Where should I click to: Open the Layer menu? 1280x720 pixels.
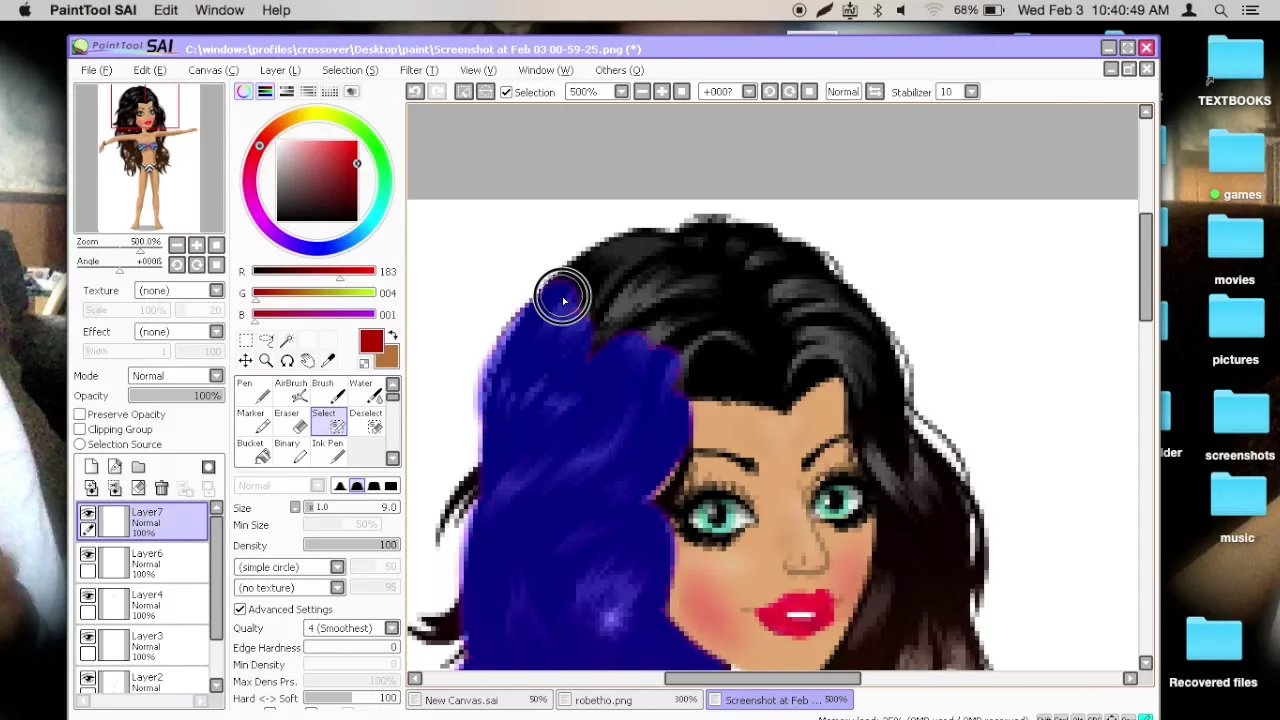[x=280, y=70]
